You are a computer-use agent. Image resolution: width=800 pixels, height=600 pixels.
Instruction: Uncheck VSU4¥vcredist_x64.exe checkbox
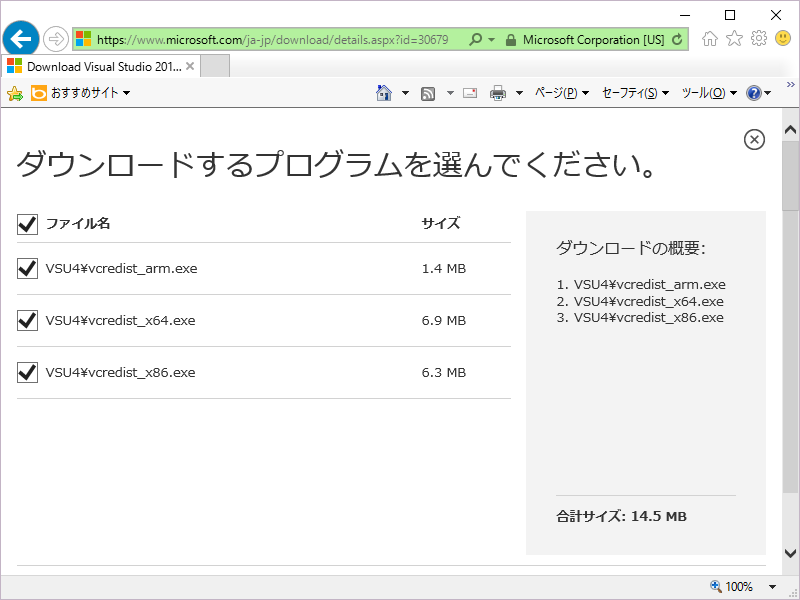click(x=27, y=320)
